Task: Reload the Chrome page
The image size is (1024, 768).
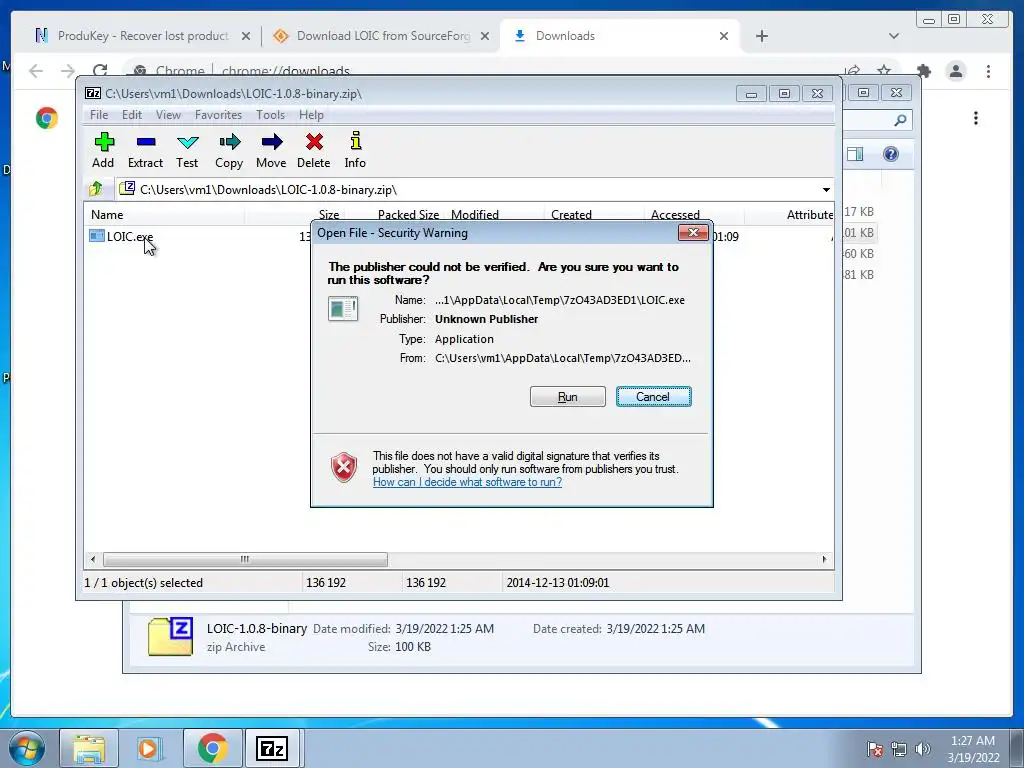Action: point(100,71)
